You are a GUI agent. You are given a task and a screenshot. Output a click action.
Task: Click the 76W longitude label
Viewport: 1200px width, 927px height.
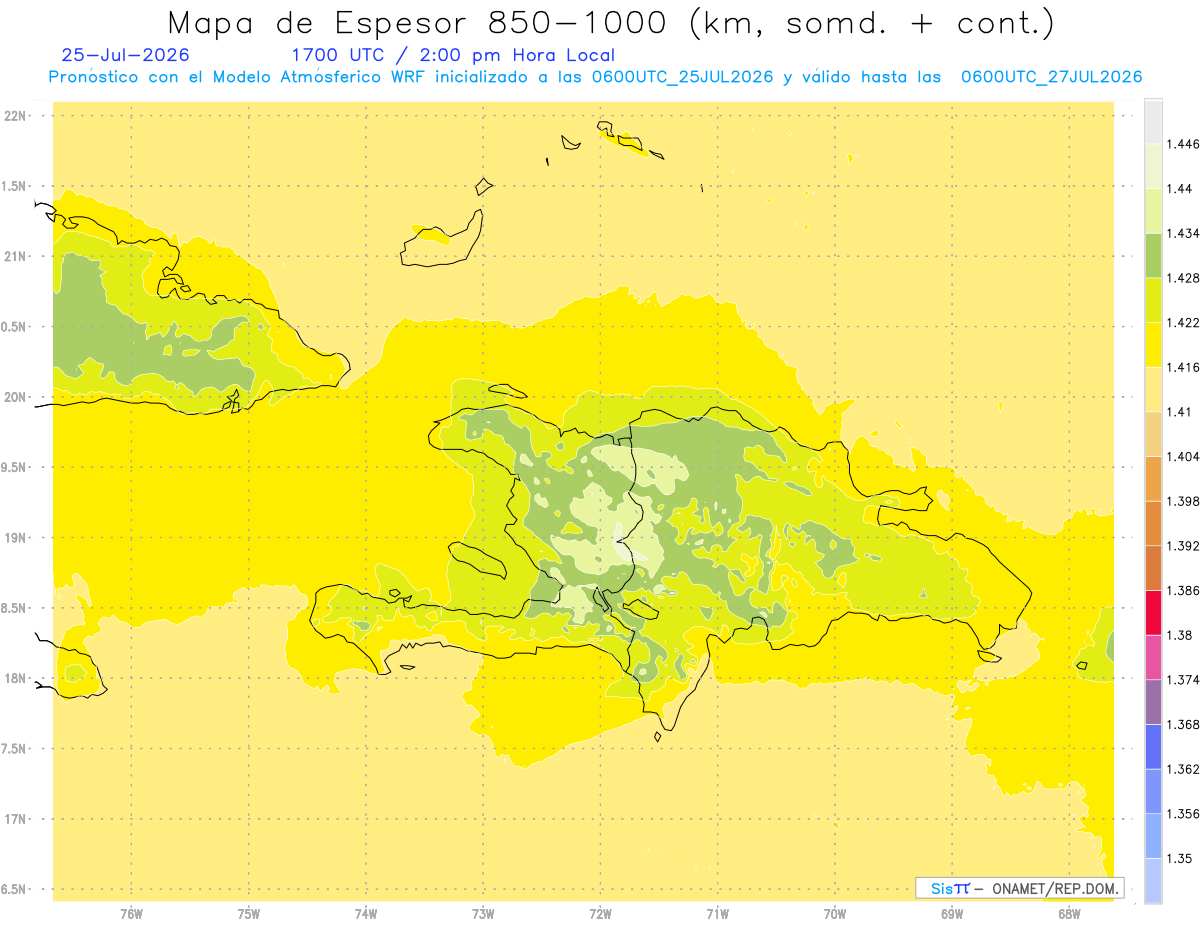131,915
